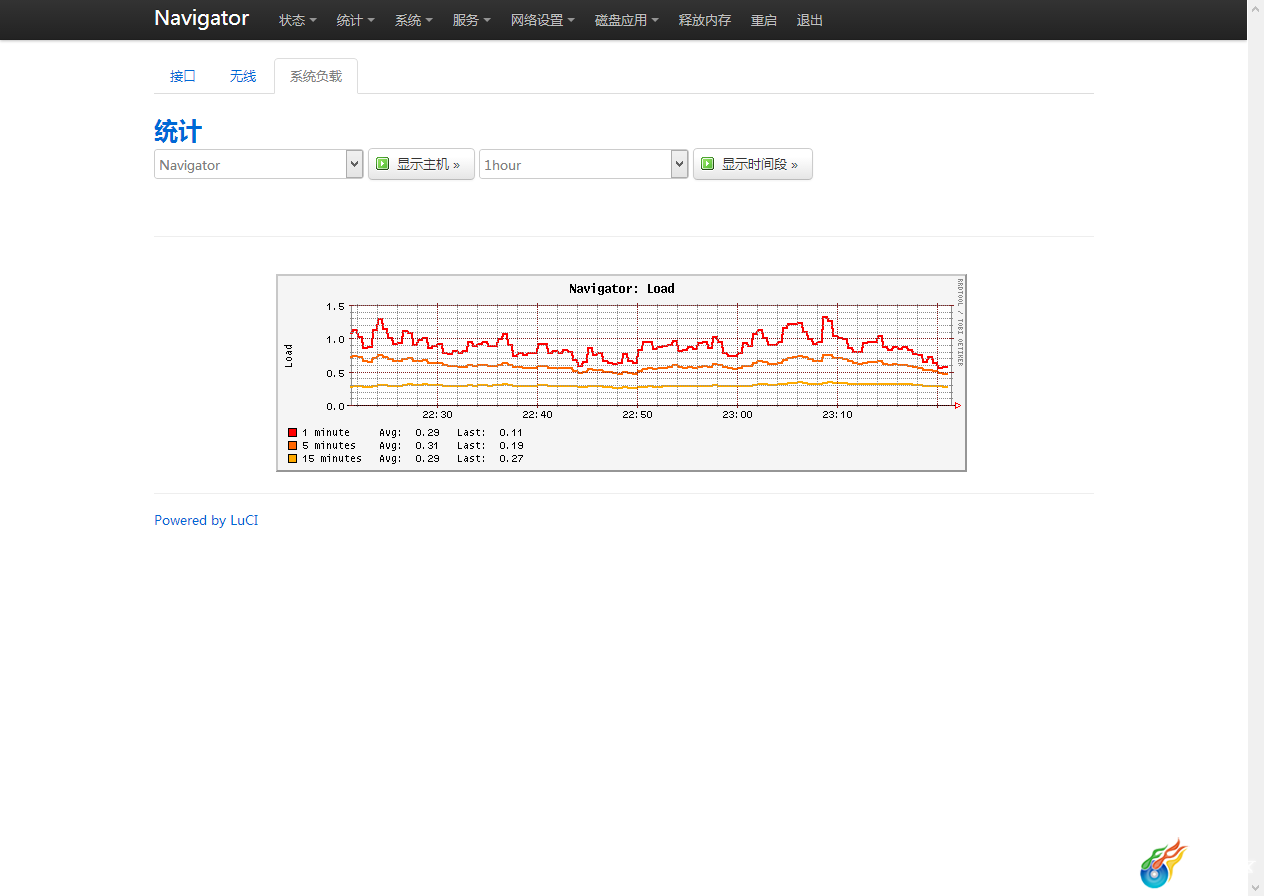Click the green arrow icon on 显示主机

(383, 164)
